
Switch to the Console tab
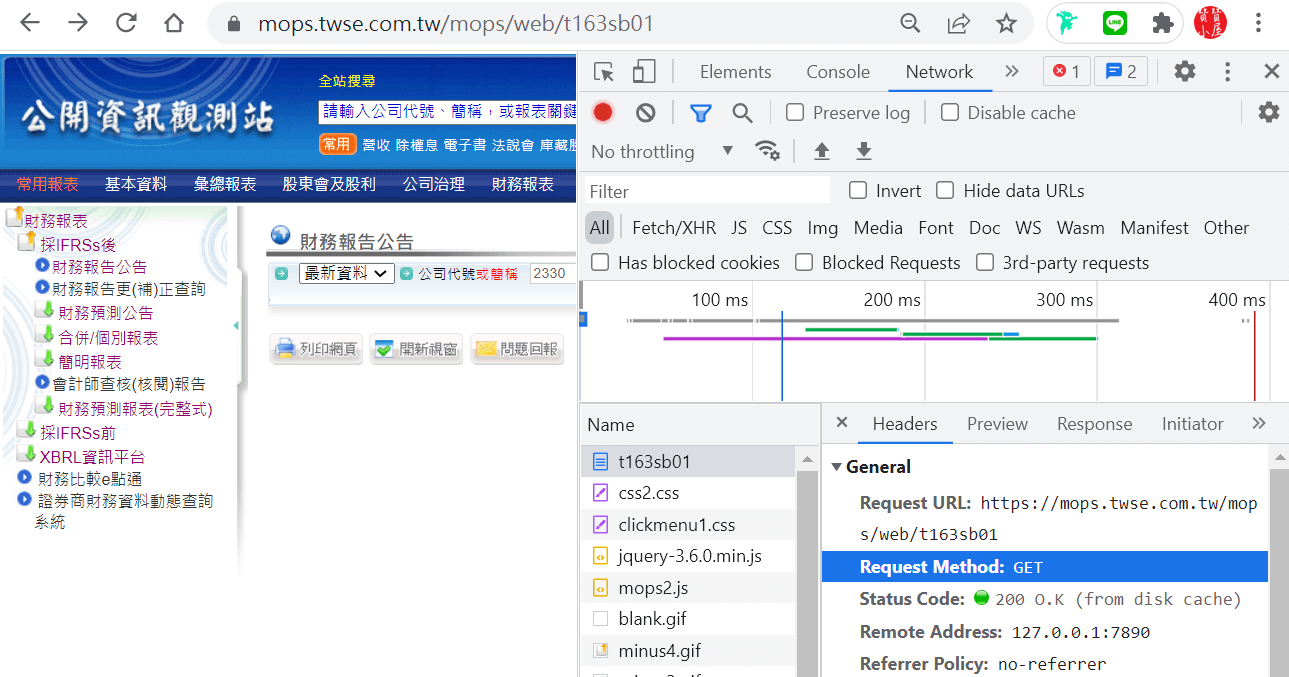(x=838, y=72)
